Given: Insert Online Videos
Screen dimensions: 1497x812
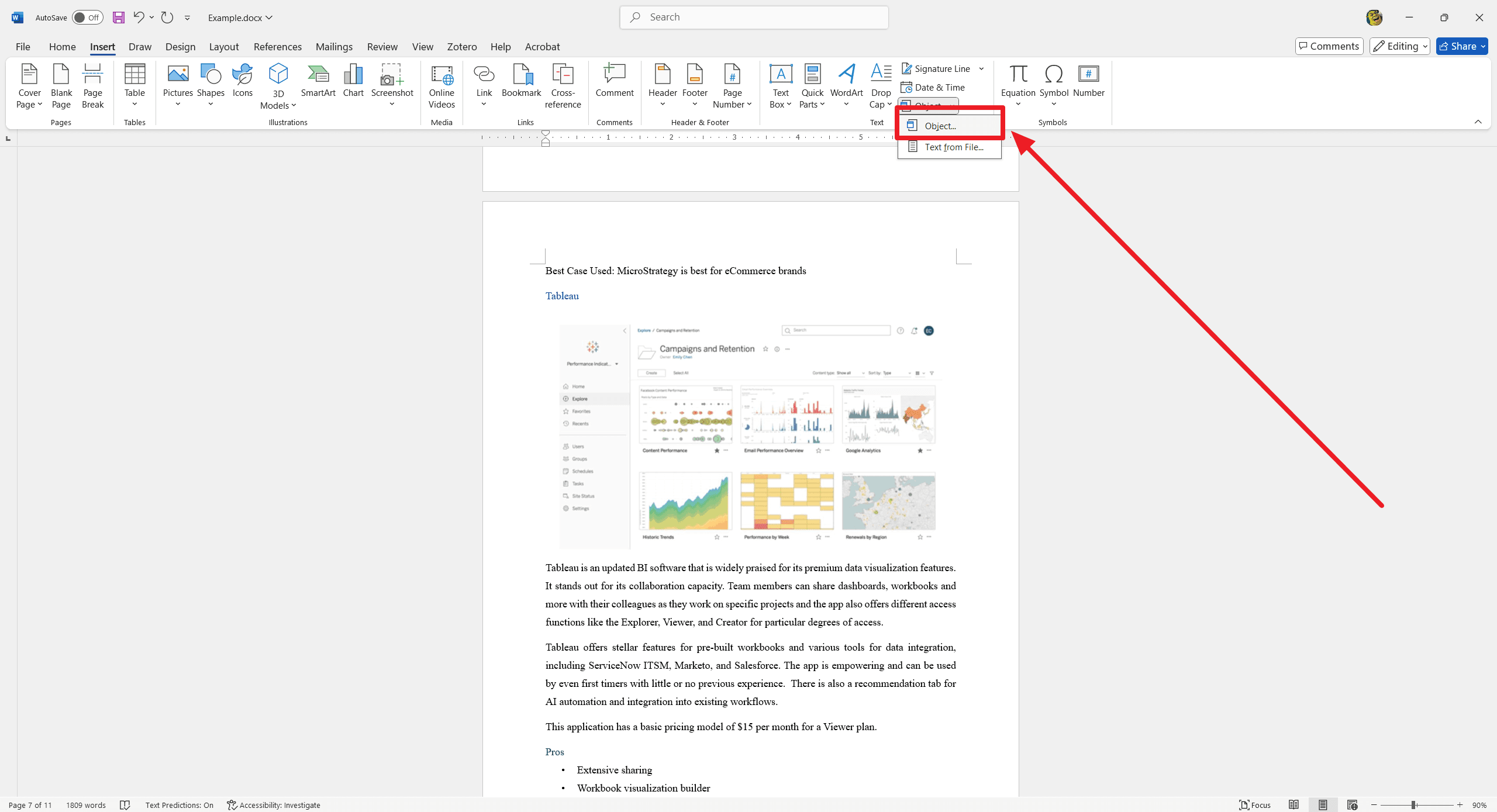Looking at the screenshot, I should coord(441,86).
